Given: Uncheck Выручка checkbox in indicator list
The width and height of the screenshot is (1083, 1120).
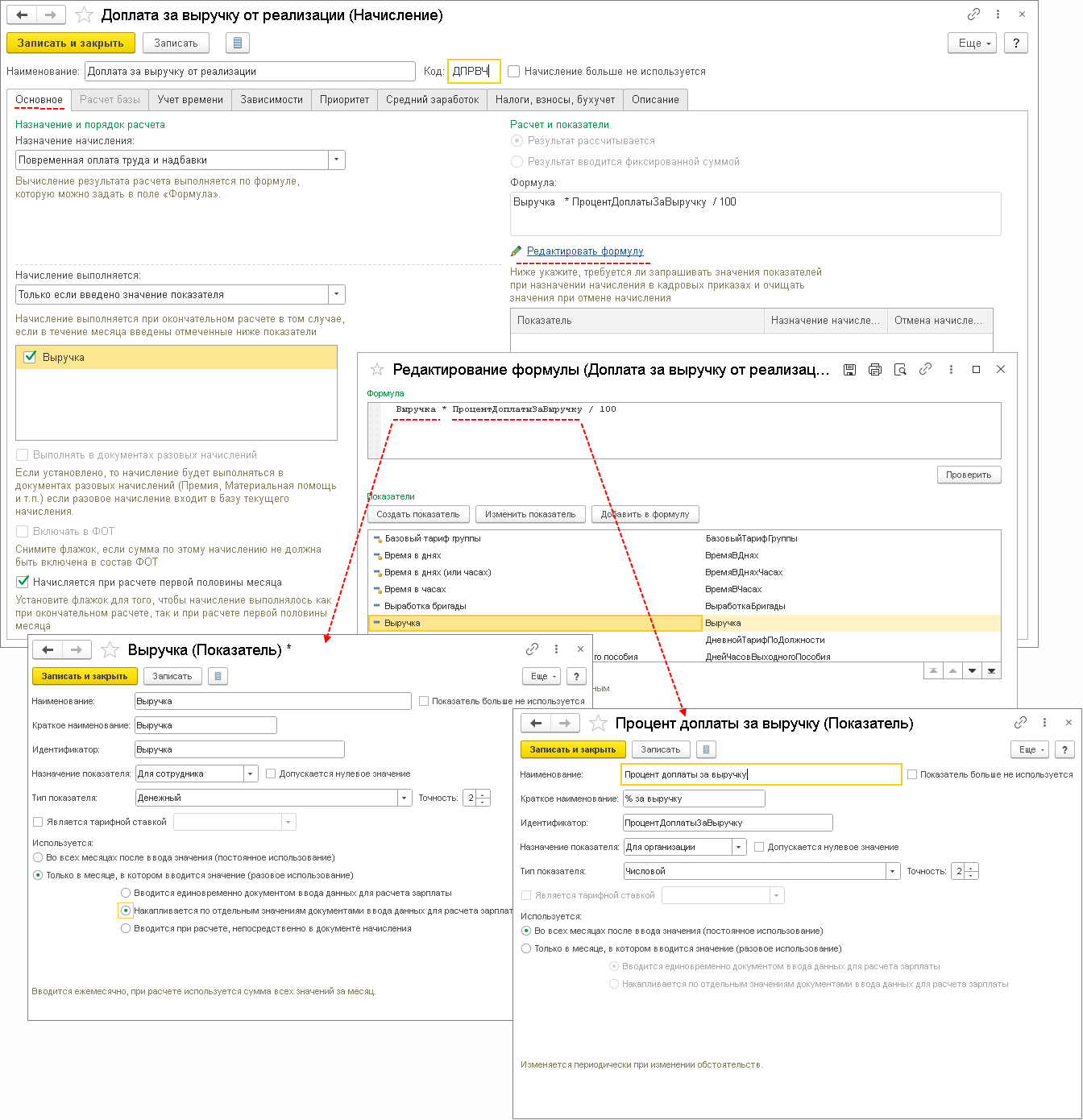Looking at the screenshot, I should pos(31,357).
